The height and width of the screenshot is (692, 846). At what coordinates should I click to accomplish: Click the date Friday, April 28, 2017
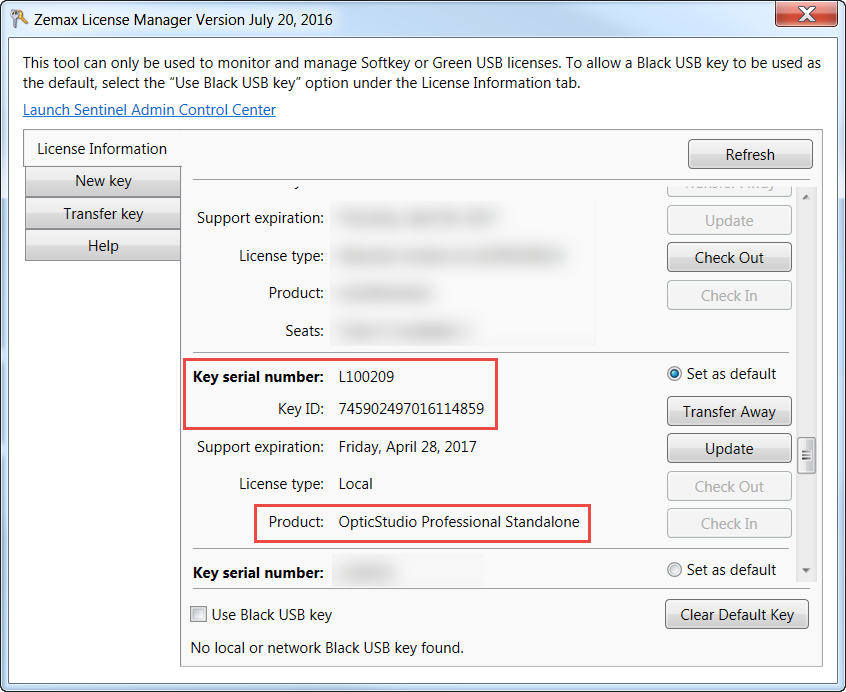click(x=407, y=447)
